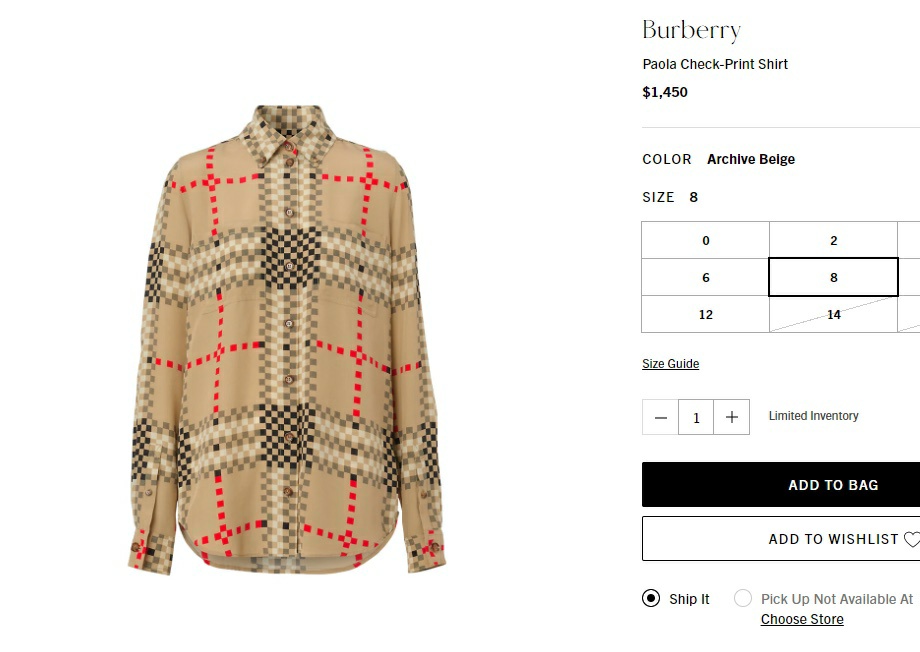Screen dimensions: 920x652
Task: Select the Pick Up radio button
Action: 743,598
